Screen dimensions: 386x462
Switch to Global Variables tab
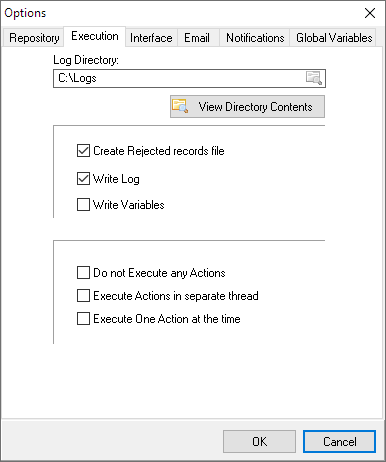(x=334, y=38)
